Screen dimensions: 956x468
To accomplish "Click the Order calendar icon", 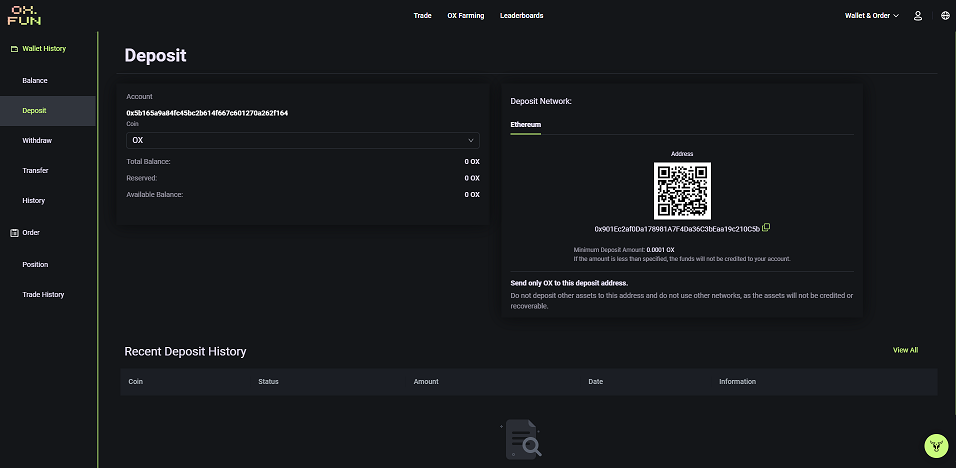I will click(x=15, y=233).
